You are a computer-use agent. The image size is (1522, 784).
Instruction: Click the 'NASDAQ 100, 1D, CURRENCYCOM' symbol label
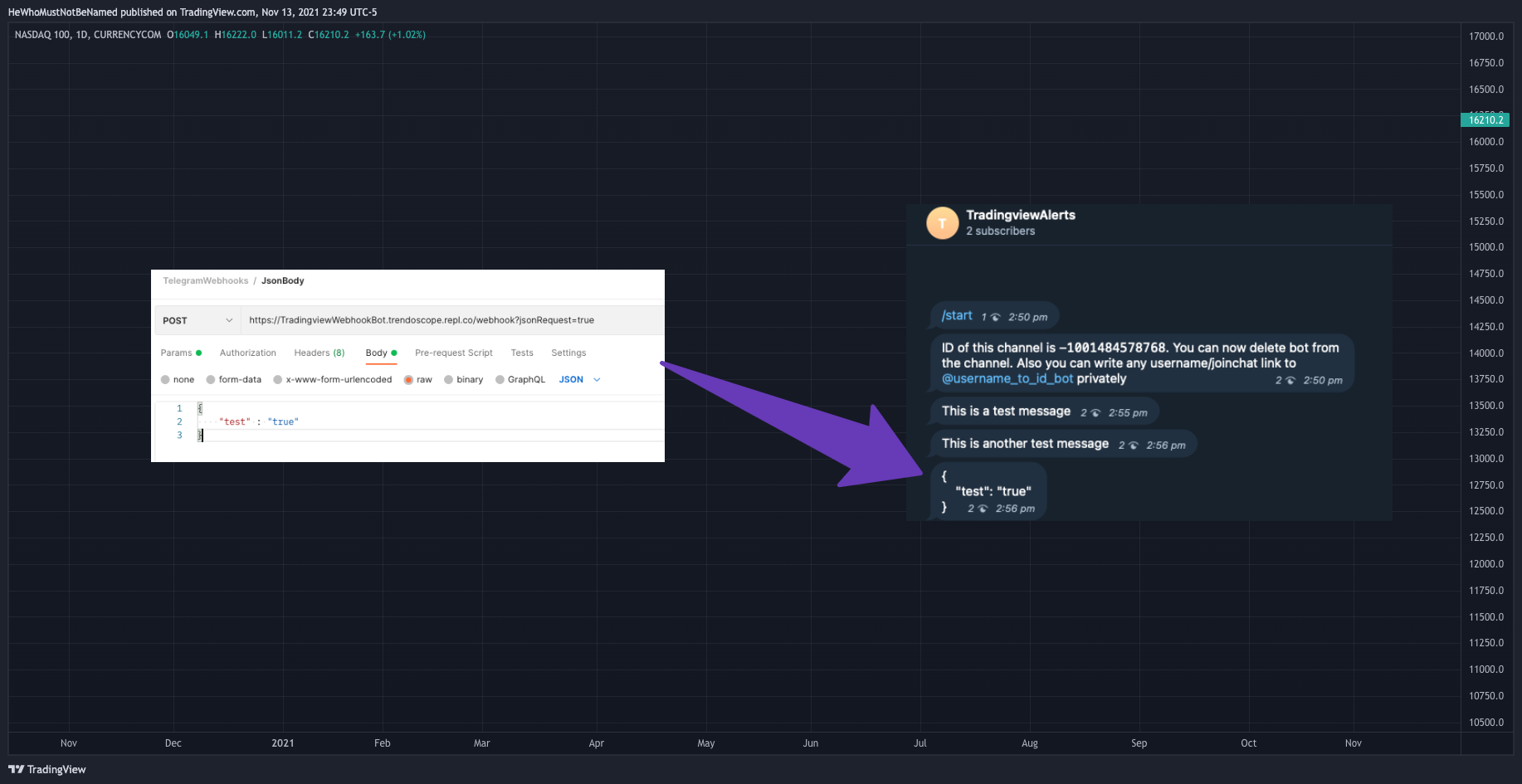tap(88, 35)
